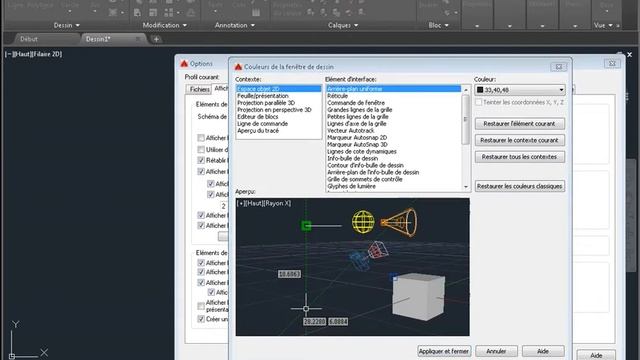
Task: Expand the ribbon overflow chevron after Vue
Action: 618,25
